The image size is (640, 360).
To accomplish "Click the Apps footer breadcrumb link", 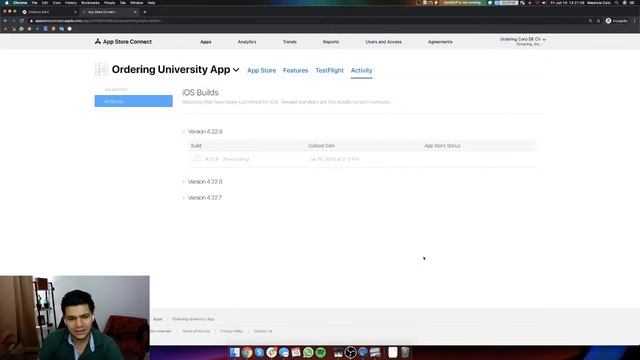I will (158, 319).
